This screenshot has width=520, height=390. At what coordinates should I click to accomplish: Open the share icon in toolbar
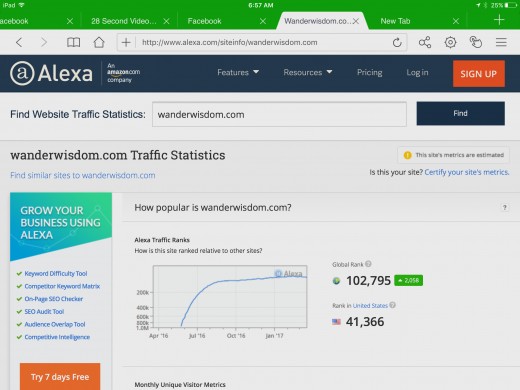(425, 42)
